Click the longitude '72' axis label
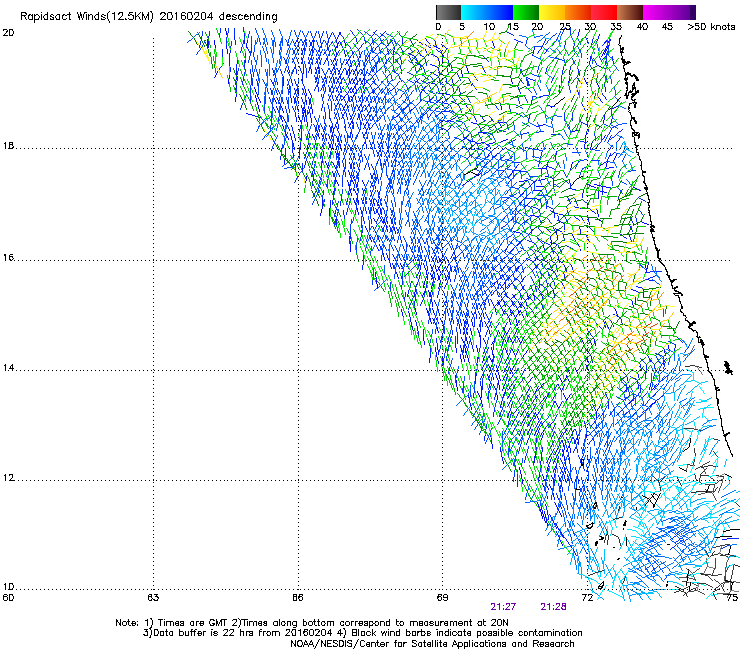The image size is (740, 650). point(587,597)
